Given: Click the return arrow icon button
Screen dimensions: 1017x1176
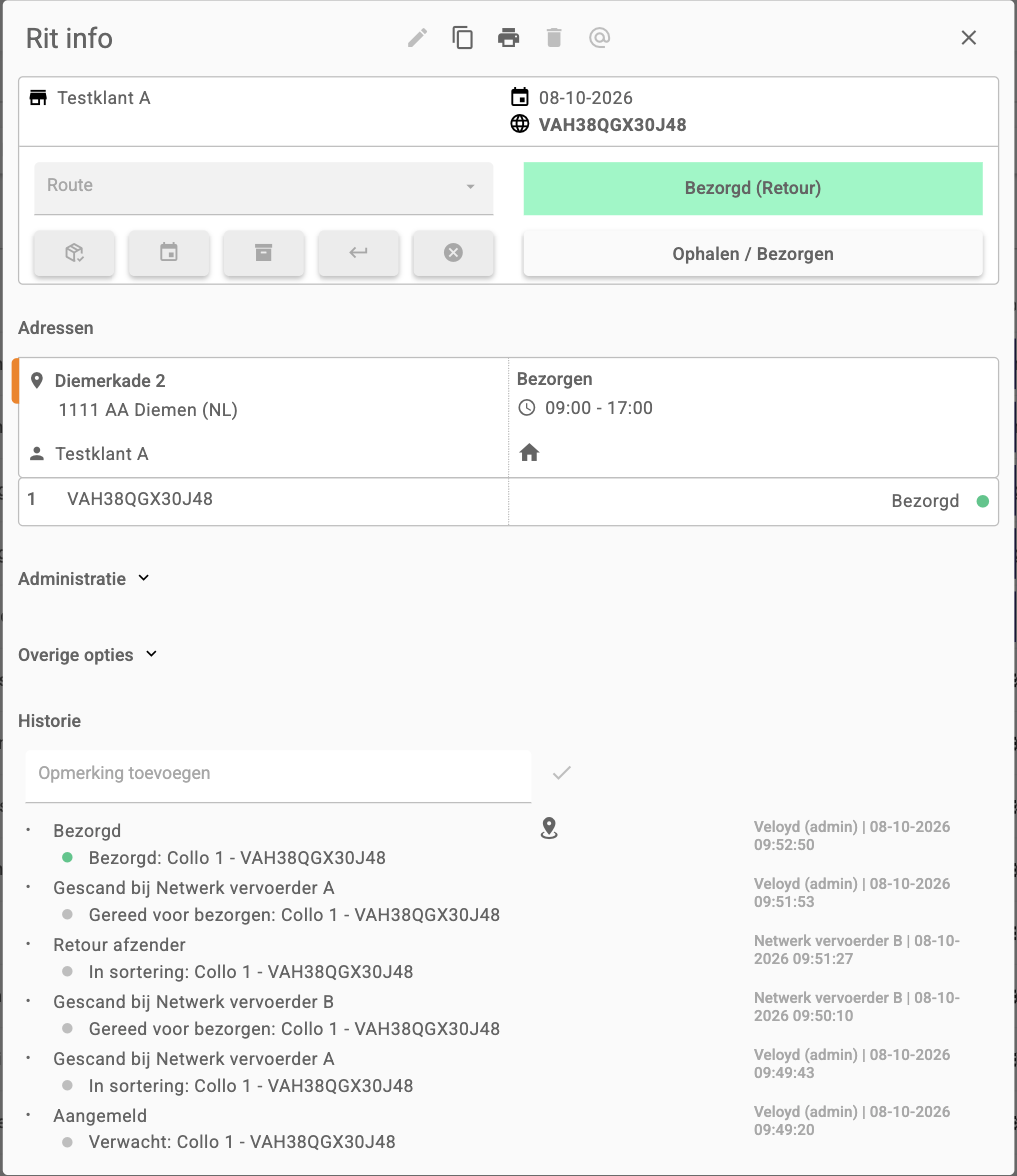Looking at the screenshot, I should [358, 253].
